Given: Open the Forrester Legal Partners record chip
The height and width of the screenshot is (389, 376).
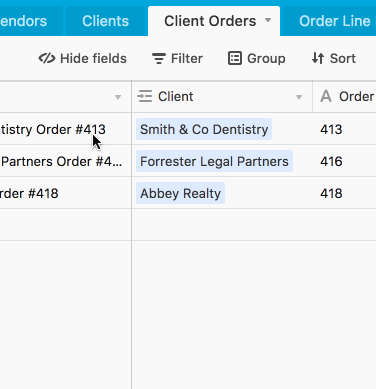Looking at the screenshot, I should pyautogui.click(x=214, y=161).
